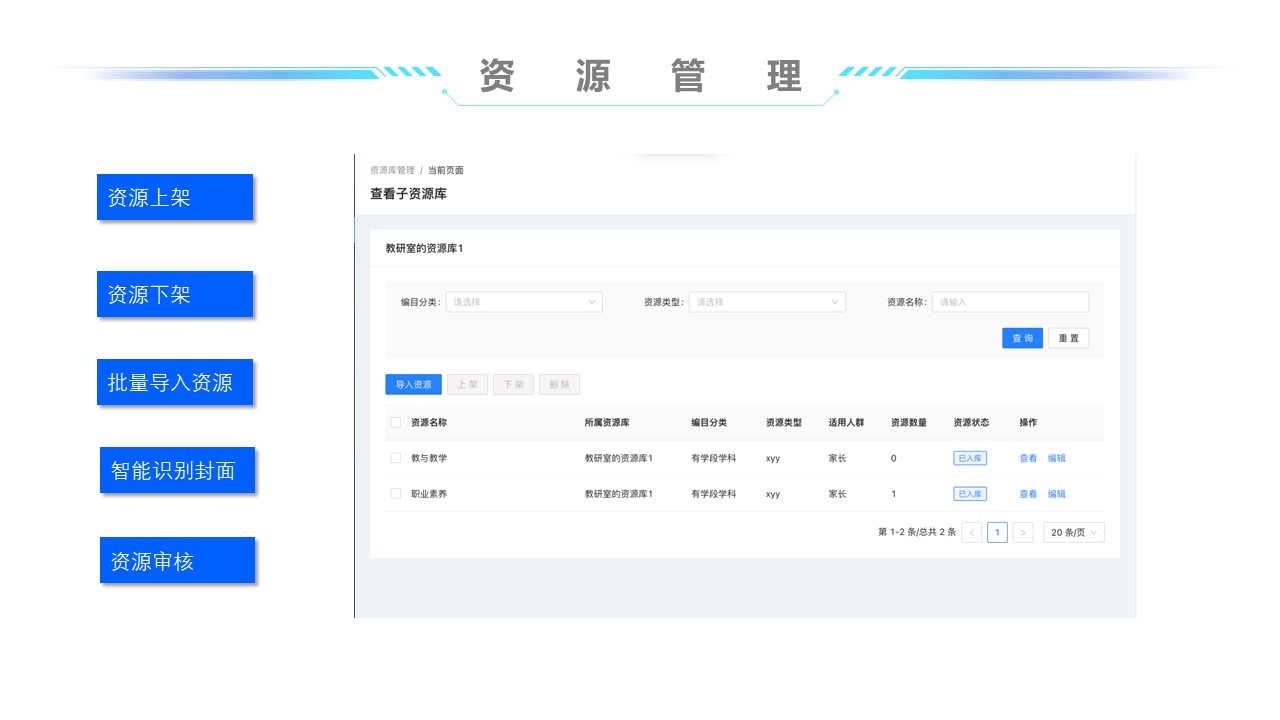
Task: Click the 批量导入资源 side label
Action: point(175,383)
